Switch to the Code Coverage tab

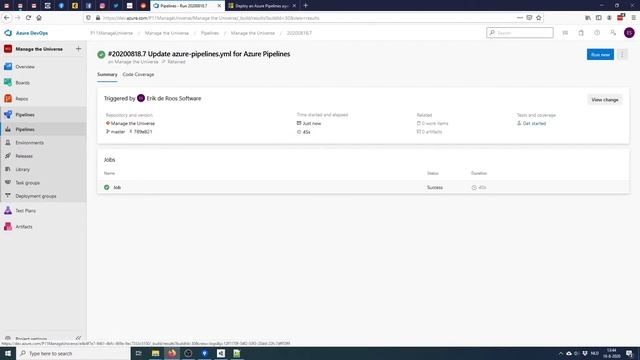click(x=138, y=75)
